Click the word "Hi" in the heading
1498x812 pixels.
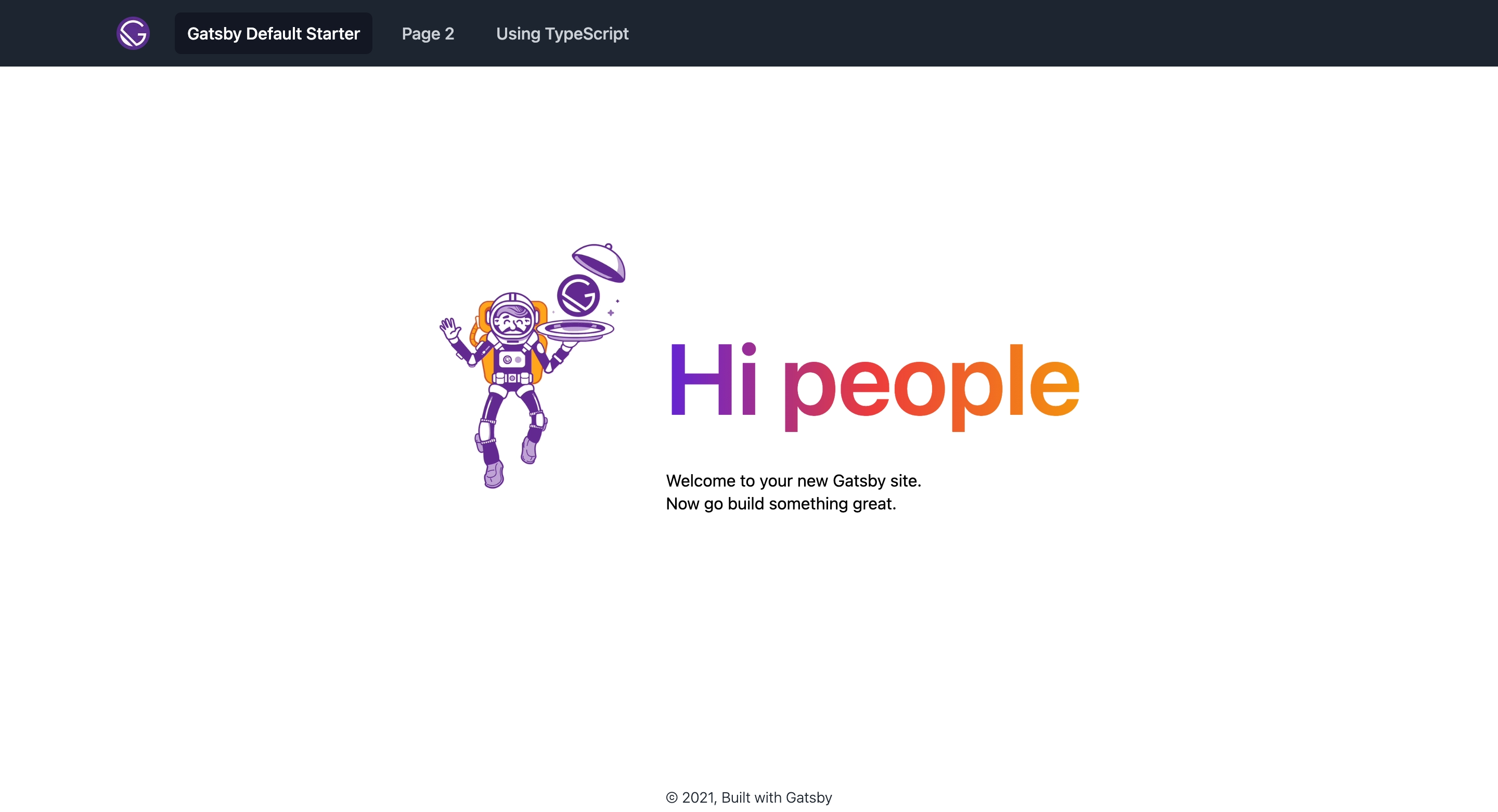(714, 379)
